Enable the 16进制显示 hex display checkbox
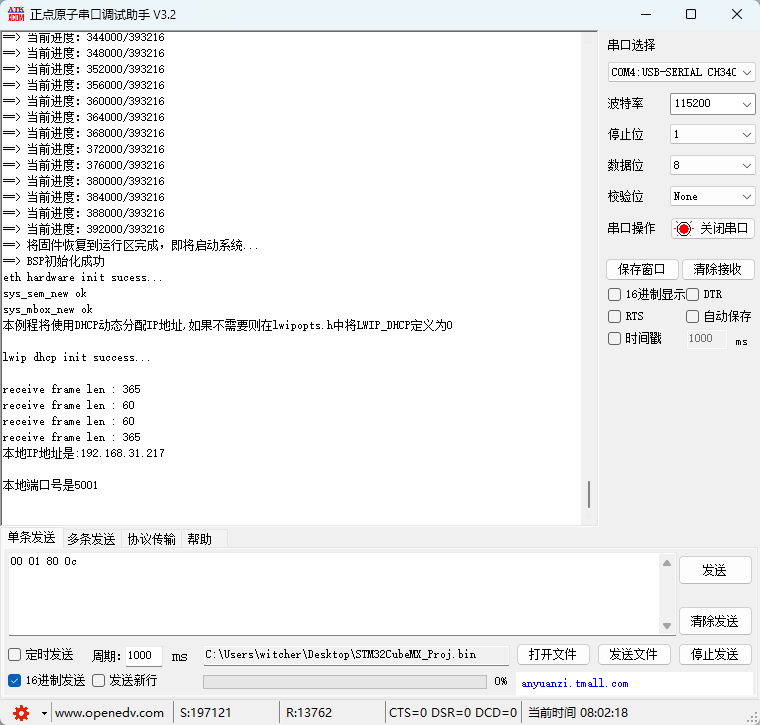Image resolution: width=760 pixels, height=725 pixels. tap(614, 294)
